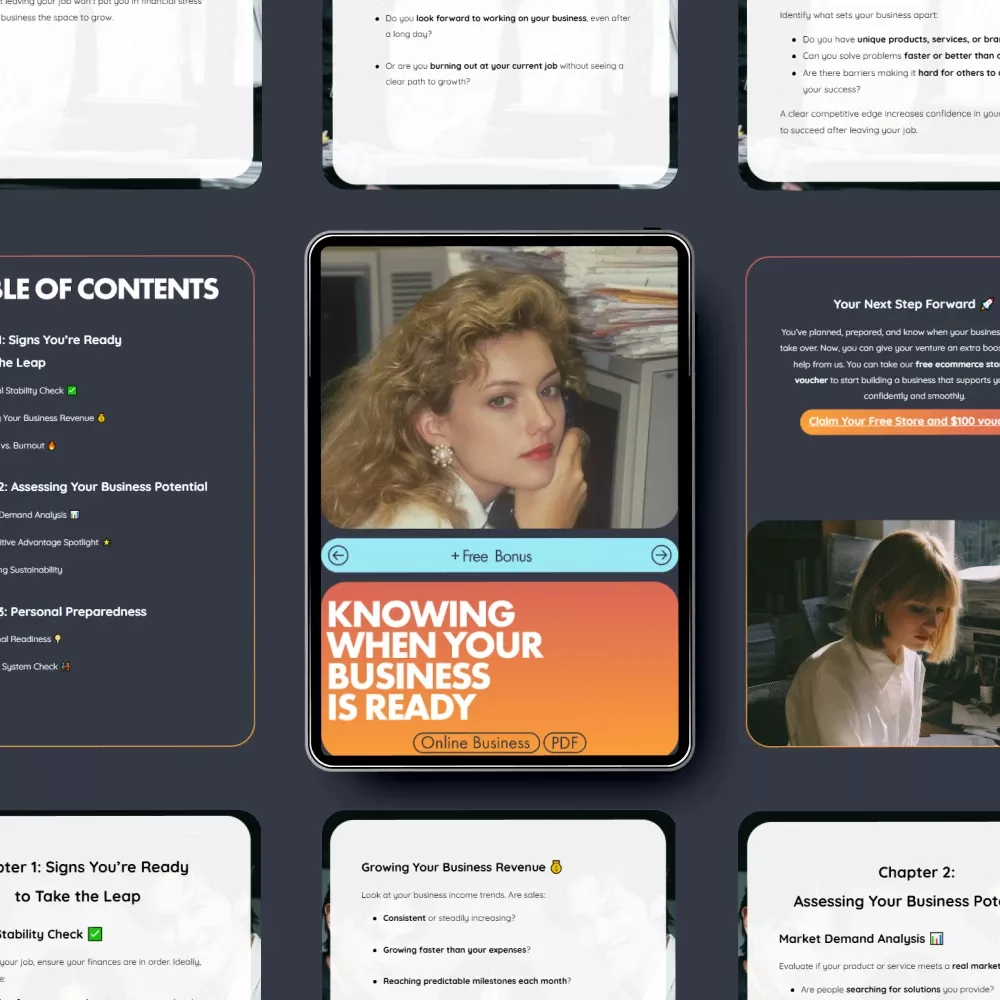Click Claim Your Free Store link
Image resolution: width=1000 pixels, height=1000 pixels.
coord(902,421)
